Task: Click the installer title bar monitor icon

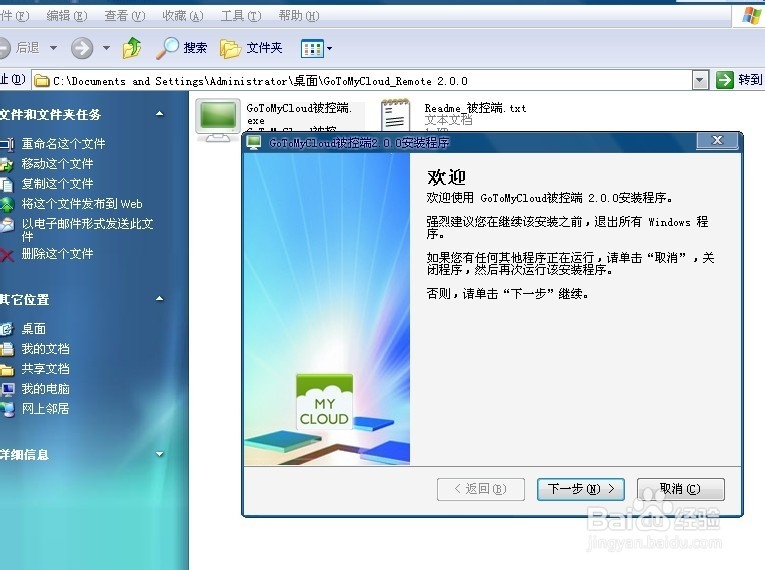Action: [254, 142]
